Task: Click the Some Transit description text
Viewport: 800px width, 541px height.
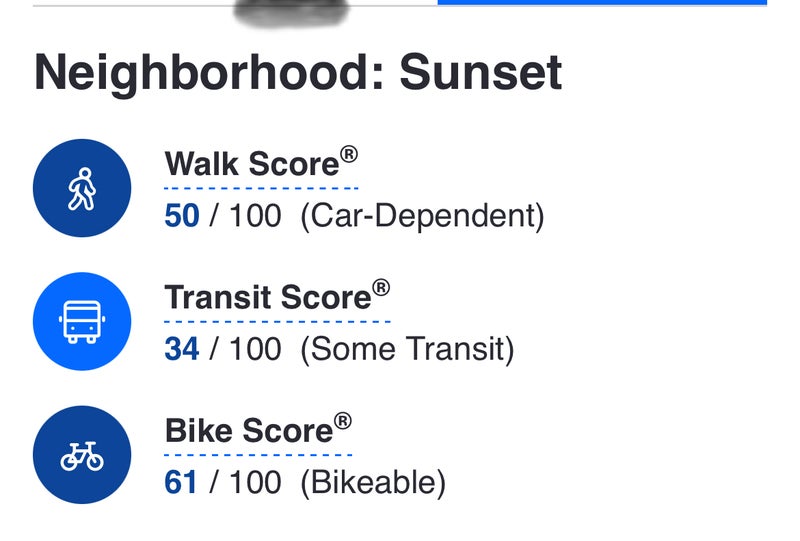Action: tap(407, 350)
